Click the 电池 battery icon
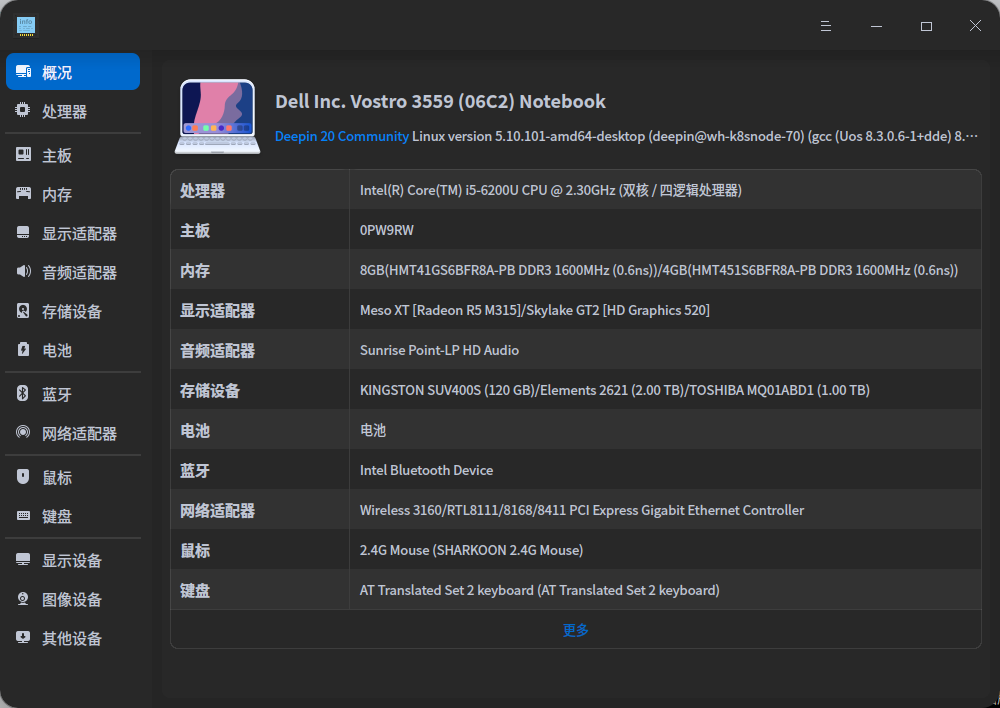Viewport: 1000px width, 708px height. coord(23,350)
